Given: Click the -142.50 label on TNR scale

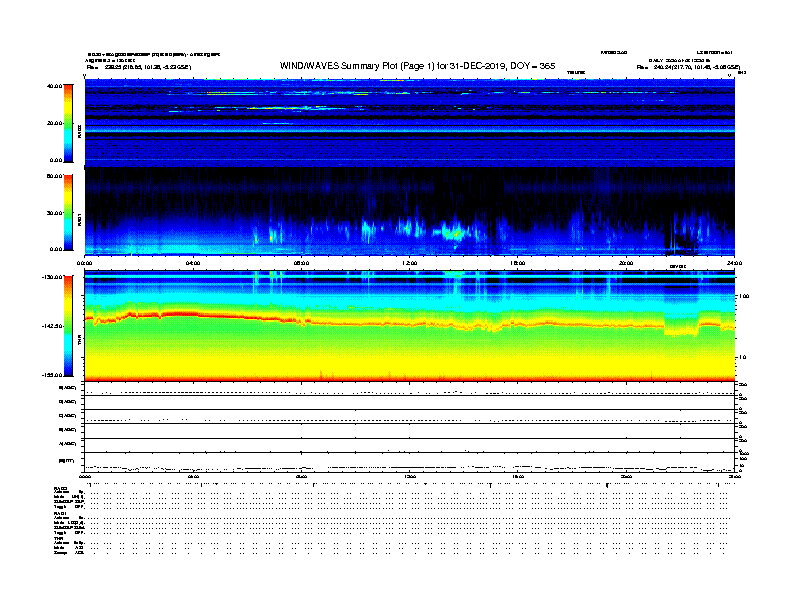Looking at the screenshot, I should [x=53, y=326].
